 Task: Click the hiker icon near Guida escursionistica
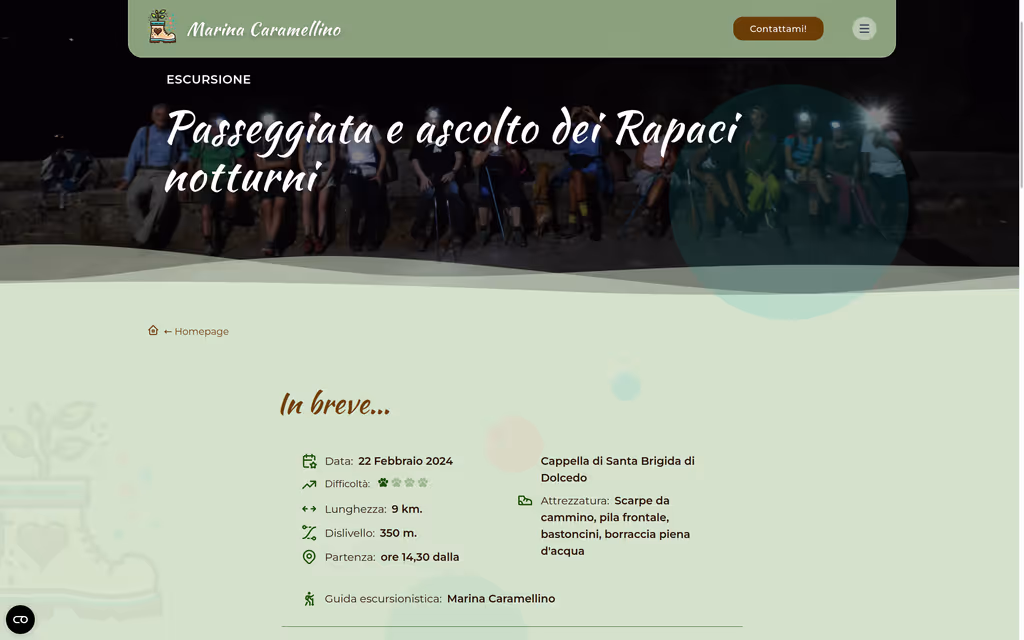[x=309, y=598]
